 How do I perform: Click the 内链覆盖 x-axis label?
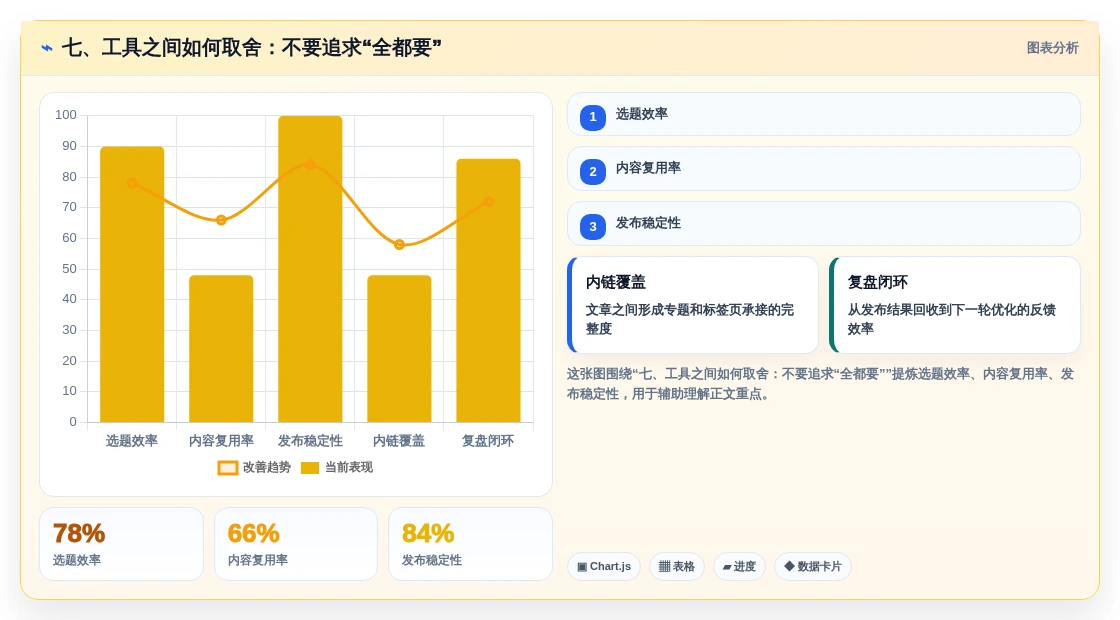(x=399, y=441)
